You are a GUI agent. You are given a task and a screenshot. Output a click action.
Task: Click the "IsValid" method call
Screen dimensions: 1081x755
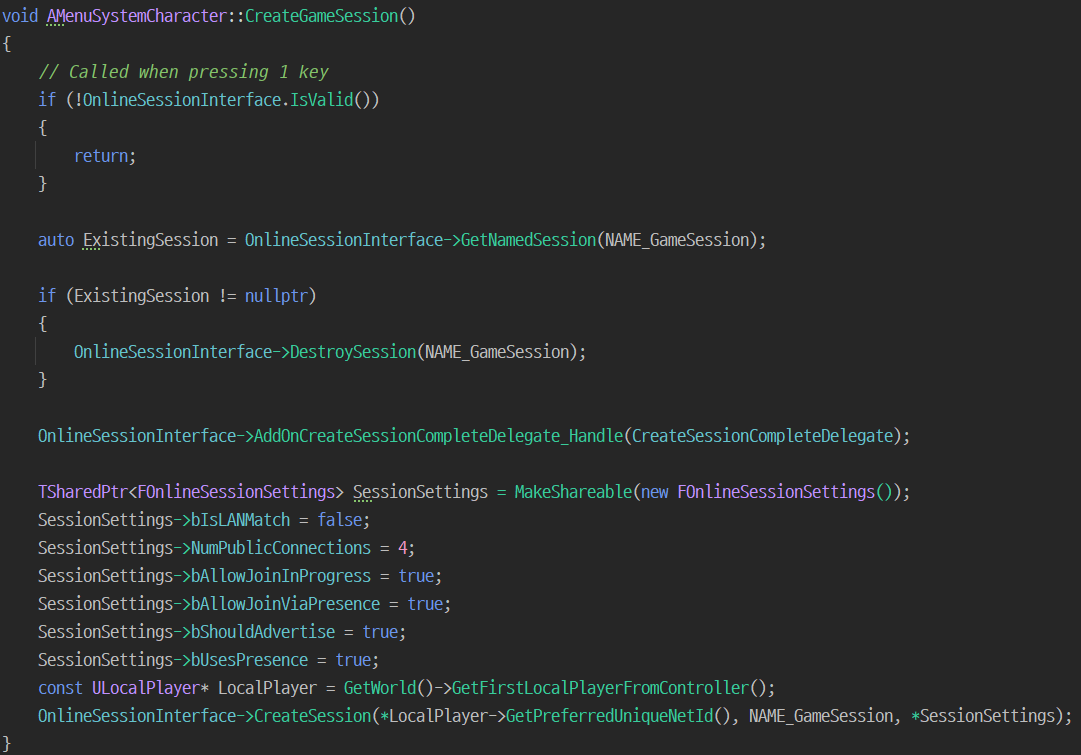pyautogui.click(x=321, y=100)
